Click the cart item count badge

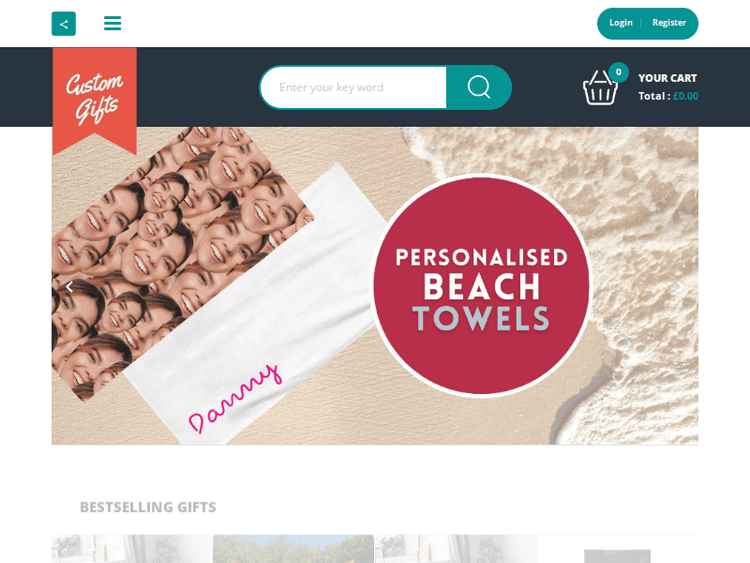[x=618, y=72]
